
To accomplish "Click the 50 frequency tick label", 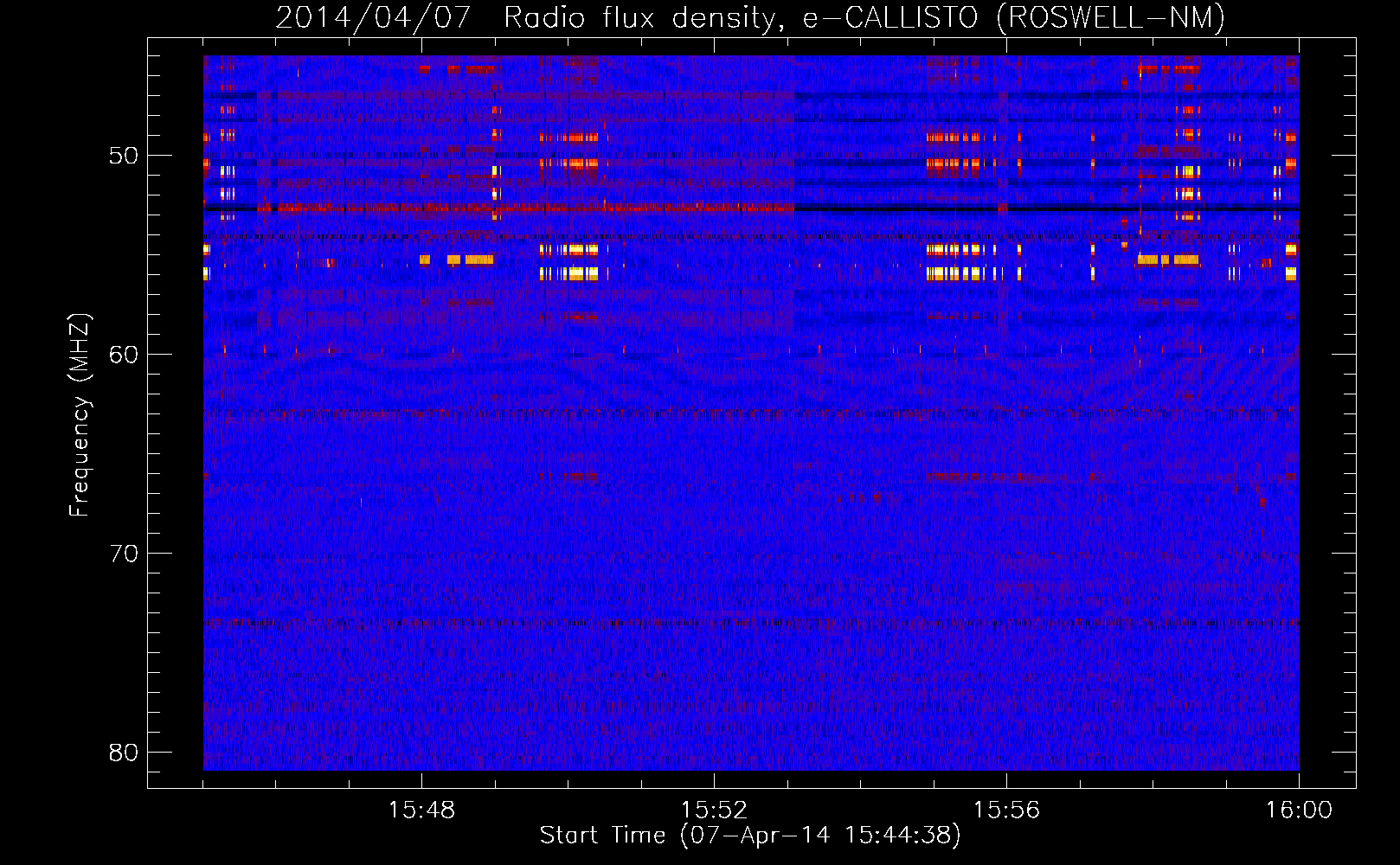I will pyautogui.click(x=124, y=156).
